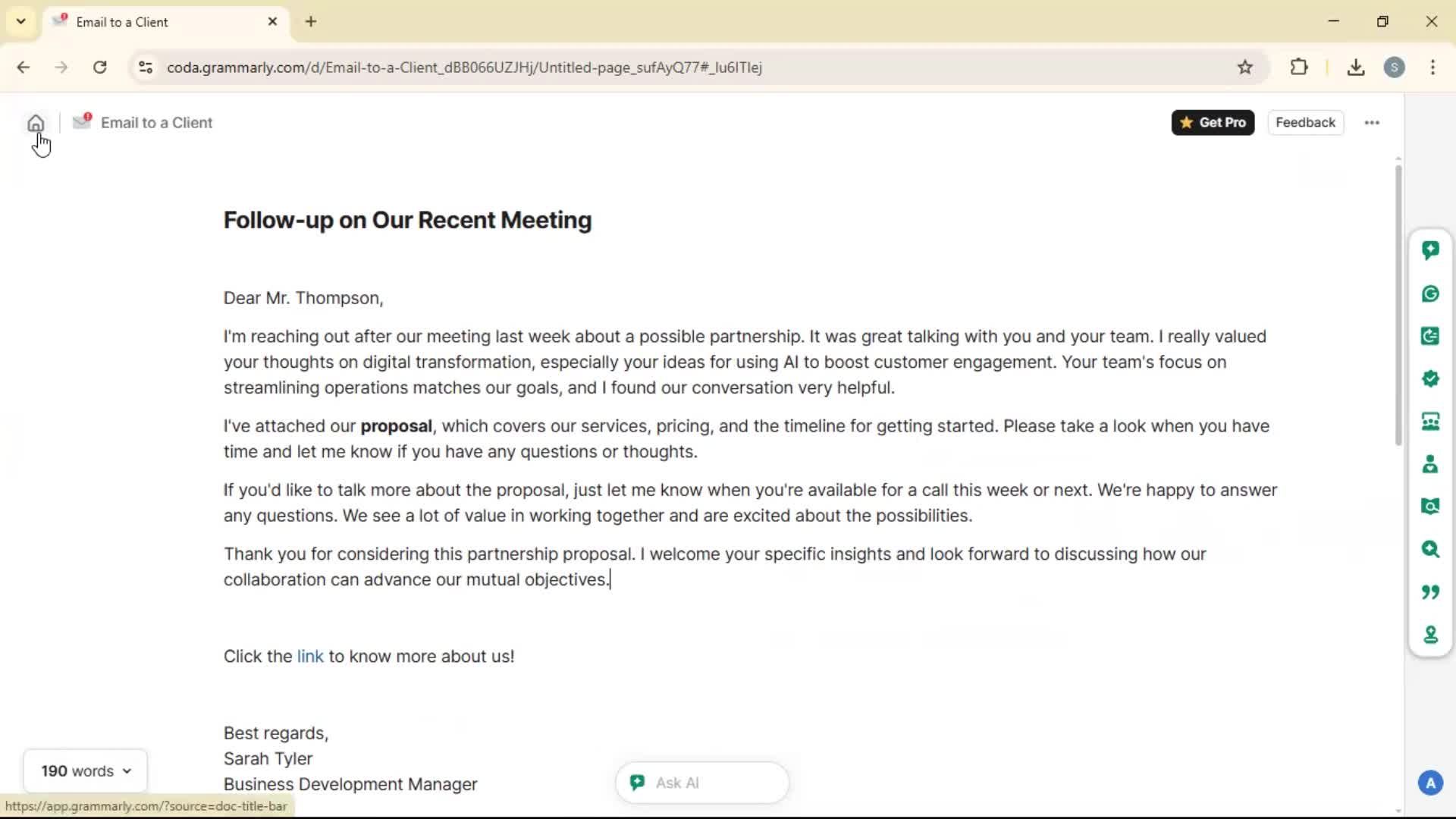Click the document vertical scrollbar
Screen dimensions: 1456x819
(1398, 303)
